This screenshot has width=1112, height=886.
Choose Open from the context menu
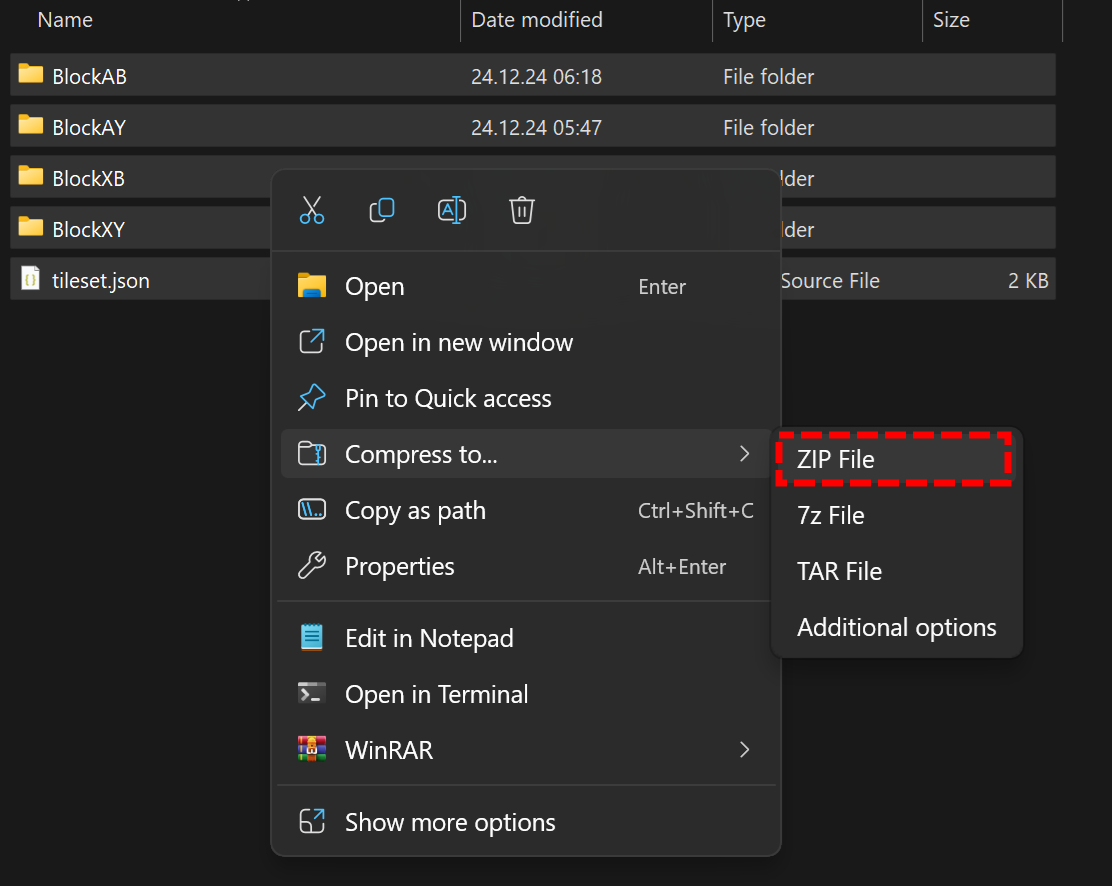[x=526, y=287]
